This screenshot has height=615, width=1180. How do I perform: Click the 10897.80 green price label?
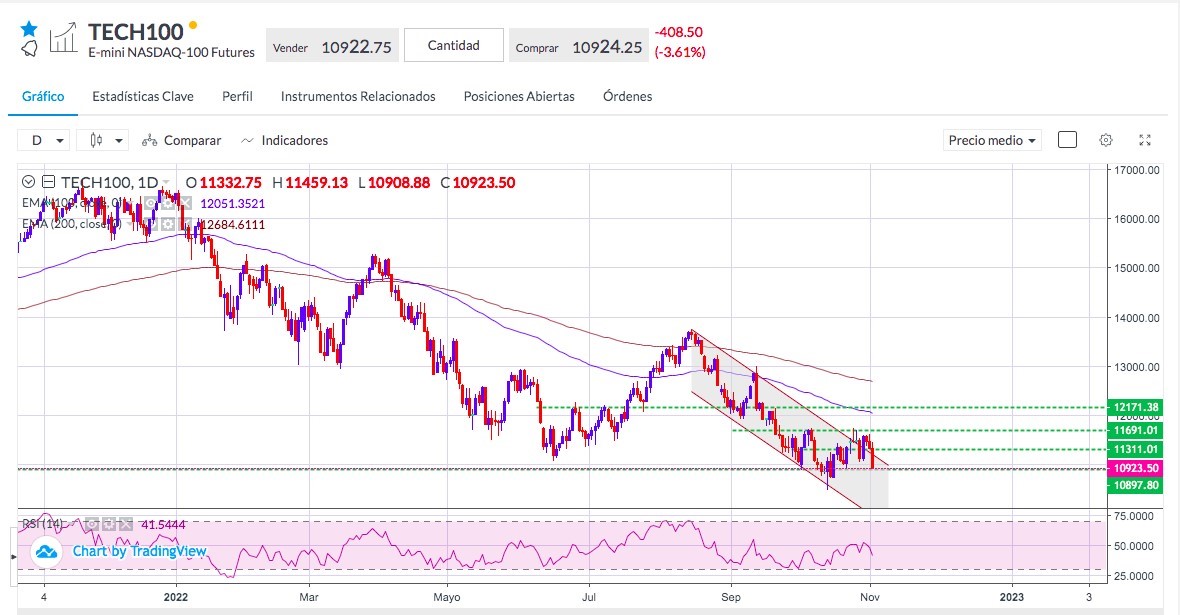tap(1136, 486)
